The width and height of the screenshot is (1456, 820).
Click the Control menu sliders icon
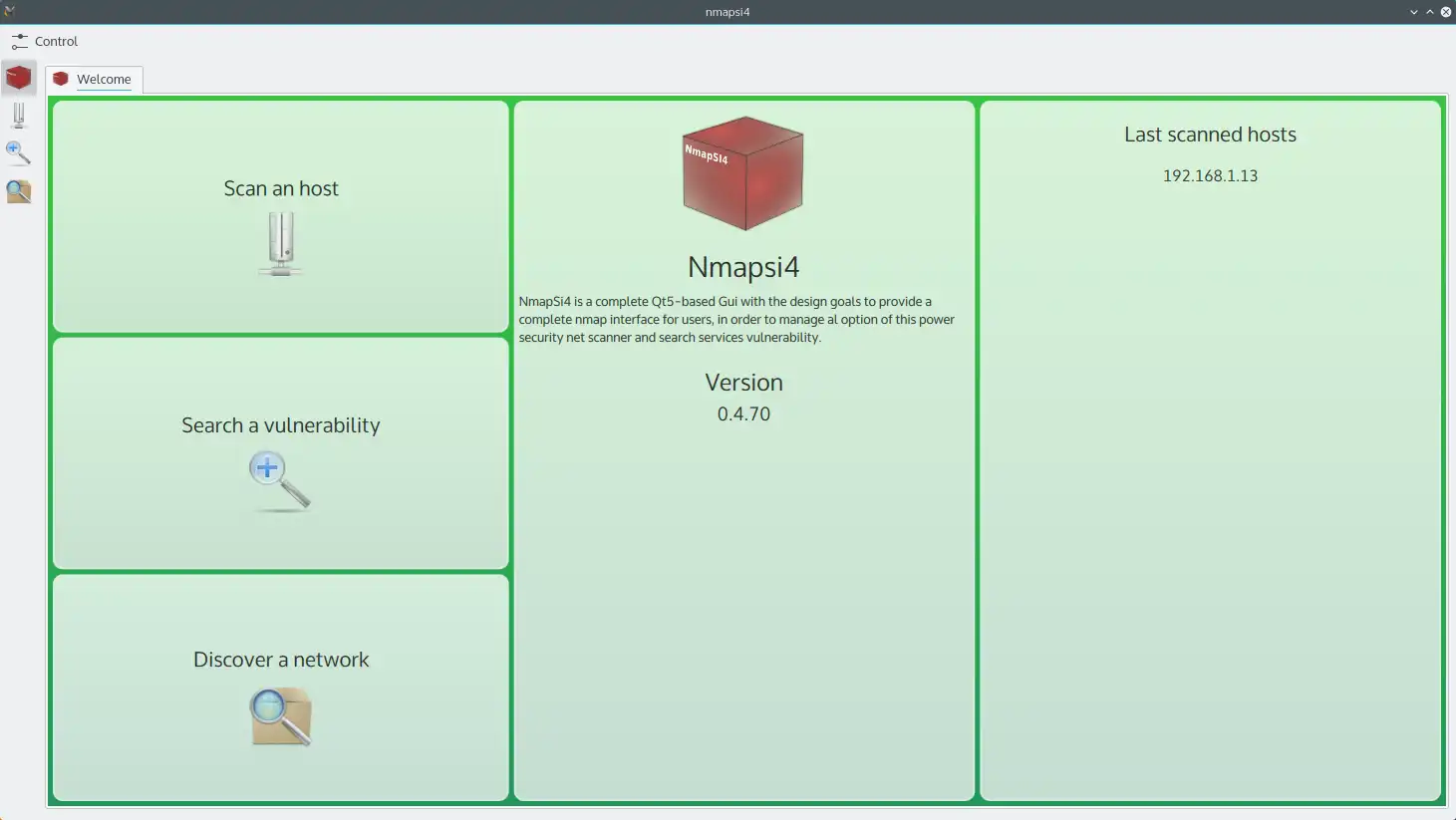click(20, 41)
